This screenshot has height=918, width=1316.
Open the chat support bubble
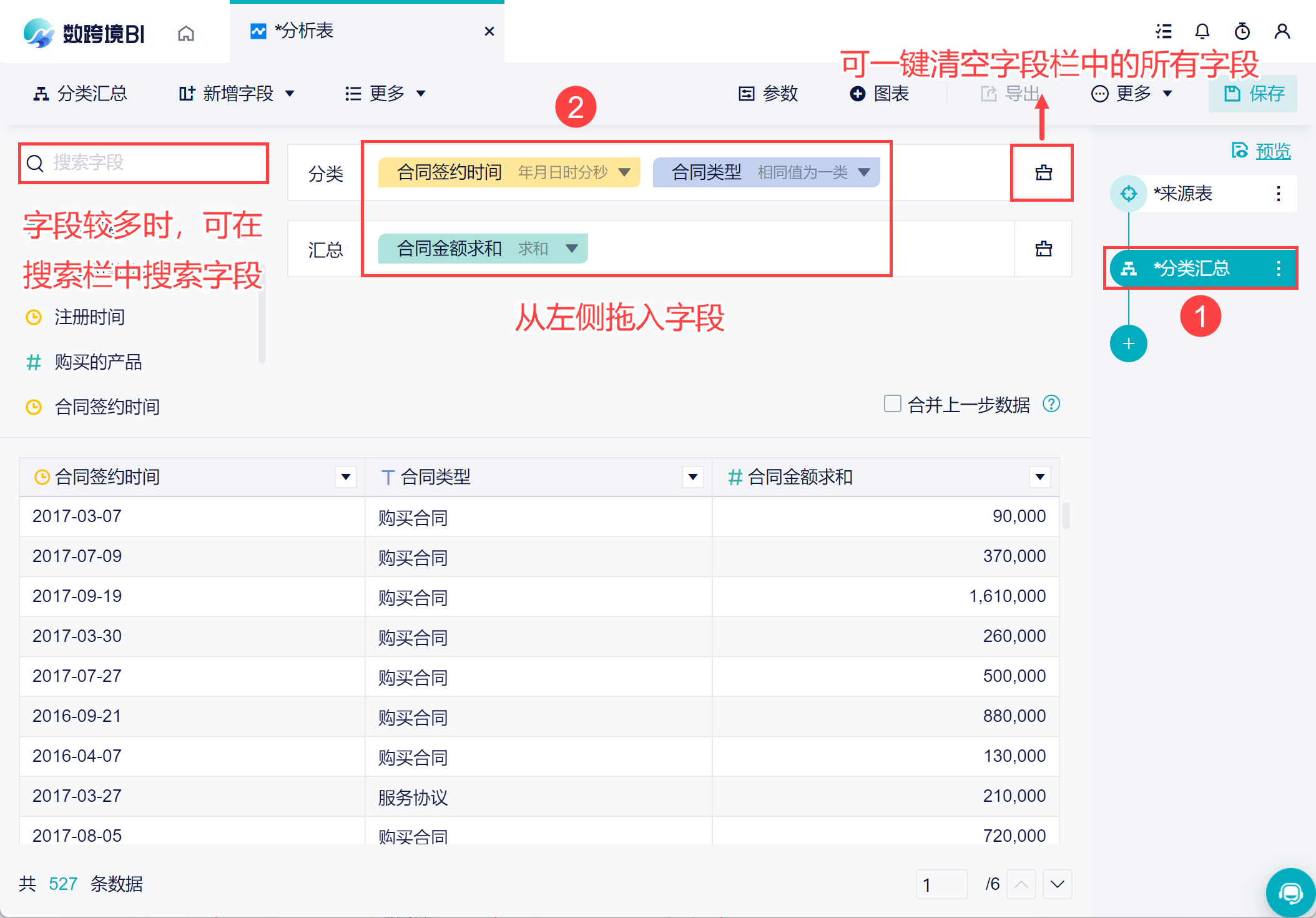(x=1290, y=893)
